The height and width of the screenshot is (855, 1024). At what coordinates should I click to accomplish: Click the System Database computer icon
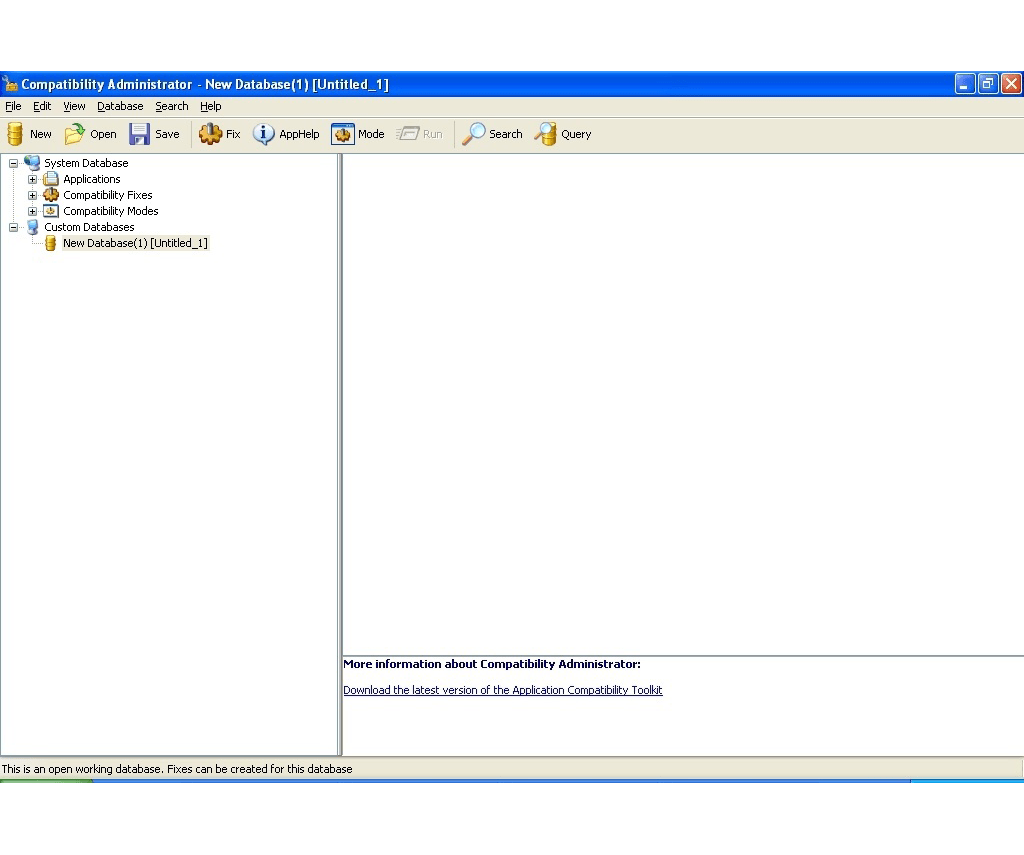[x=32, y=163]
